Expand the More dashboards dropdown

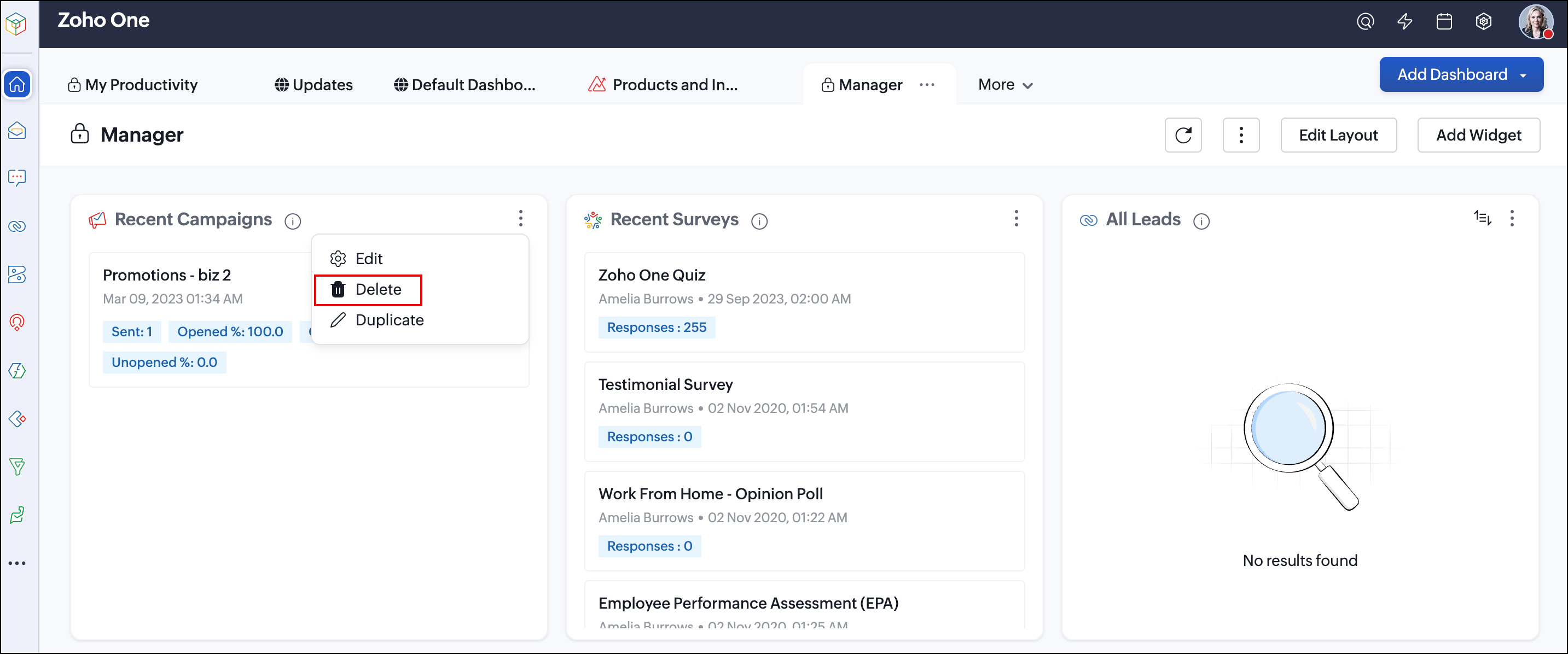(x=1005, y=85)
